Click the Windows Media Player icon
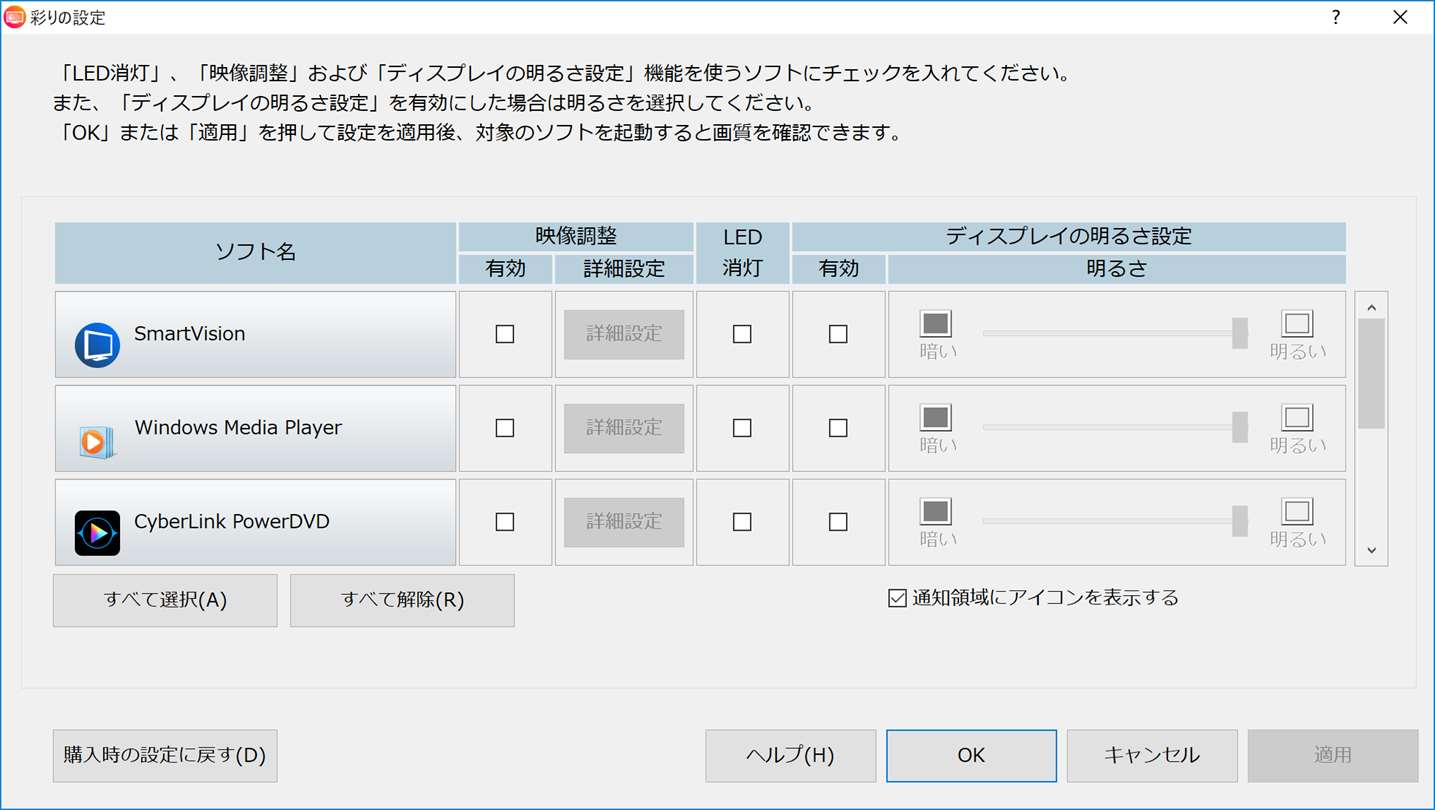 click(x=95, y=440)
